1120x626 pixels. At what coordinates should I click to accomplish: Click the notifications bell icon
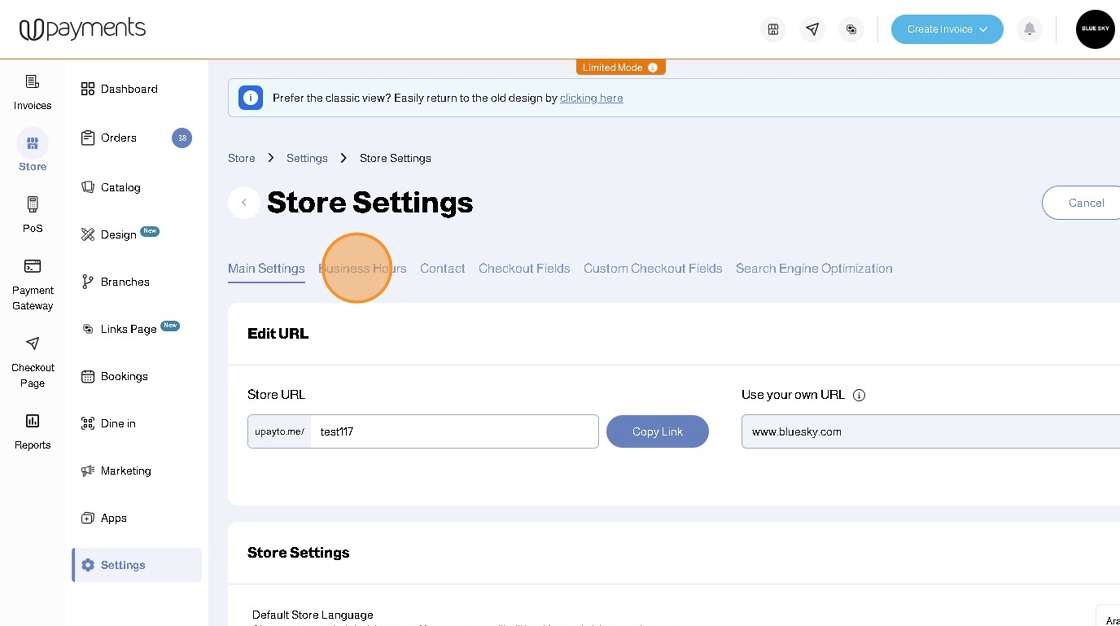point(1029,29)
